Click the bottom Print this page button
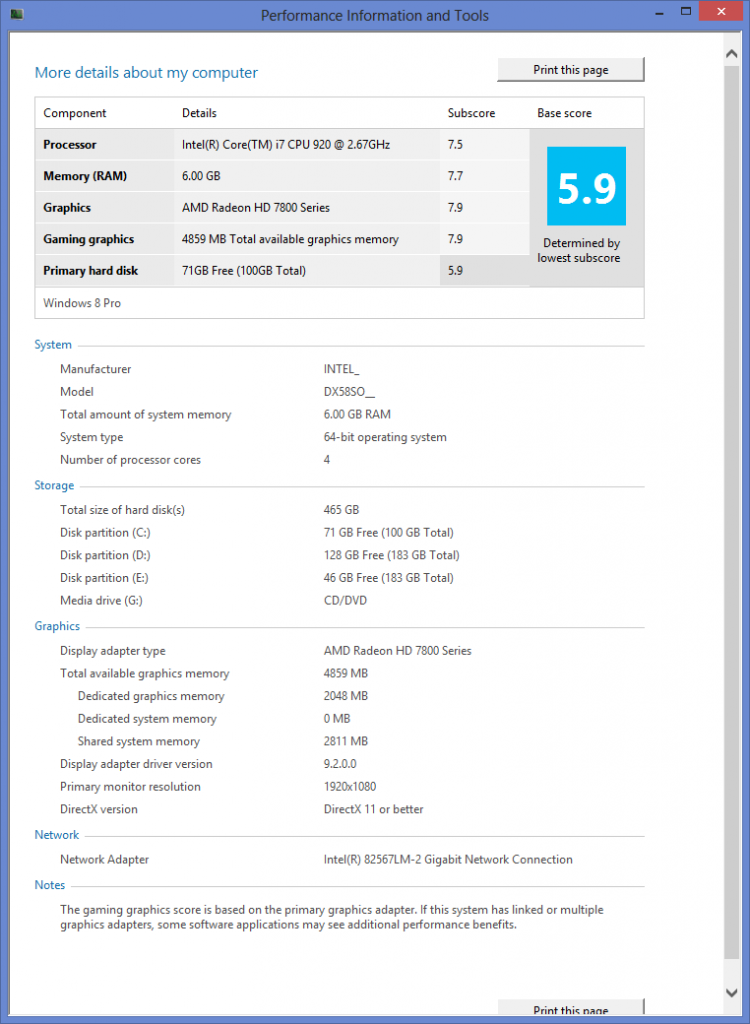 571,1010
